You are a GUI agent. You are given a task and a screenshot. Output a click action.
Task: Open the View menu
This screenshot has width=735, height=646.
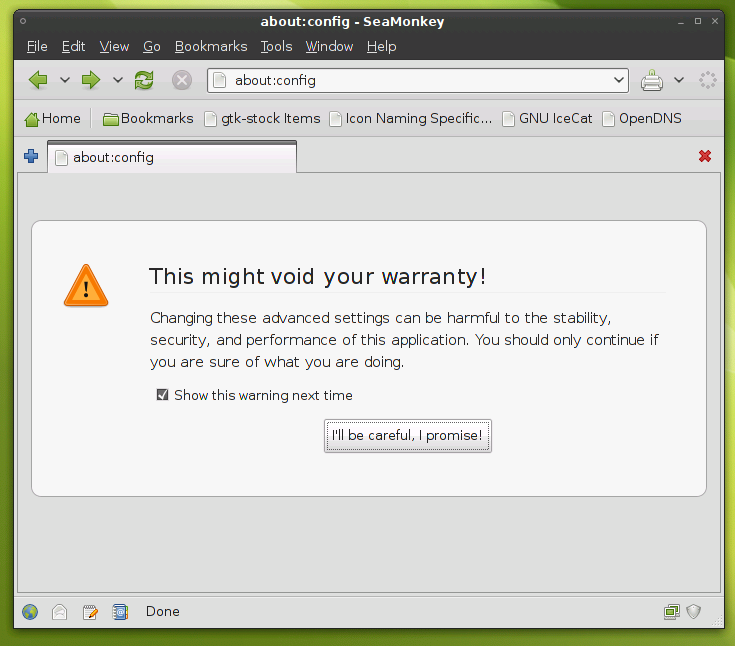click(114, 46)
